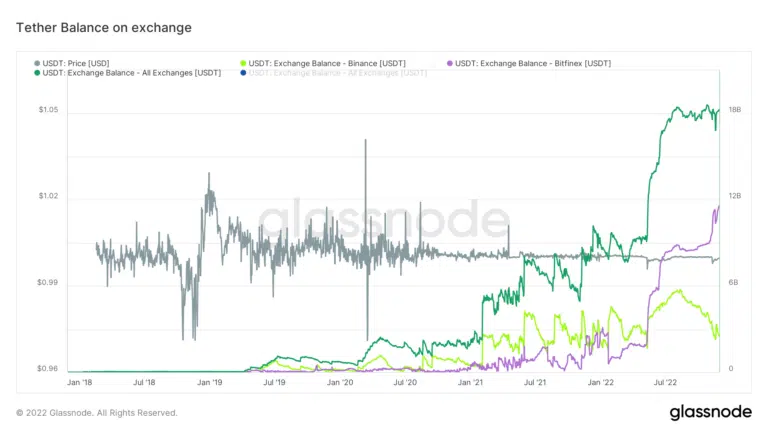Click the Tether Balance on exchange title
Image resolution: width=768 pixels, height=432 pixels.
104,27
